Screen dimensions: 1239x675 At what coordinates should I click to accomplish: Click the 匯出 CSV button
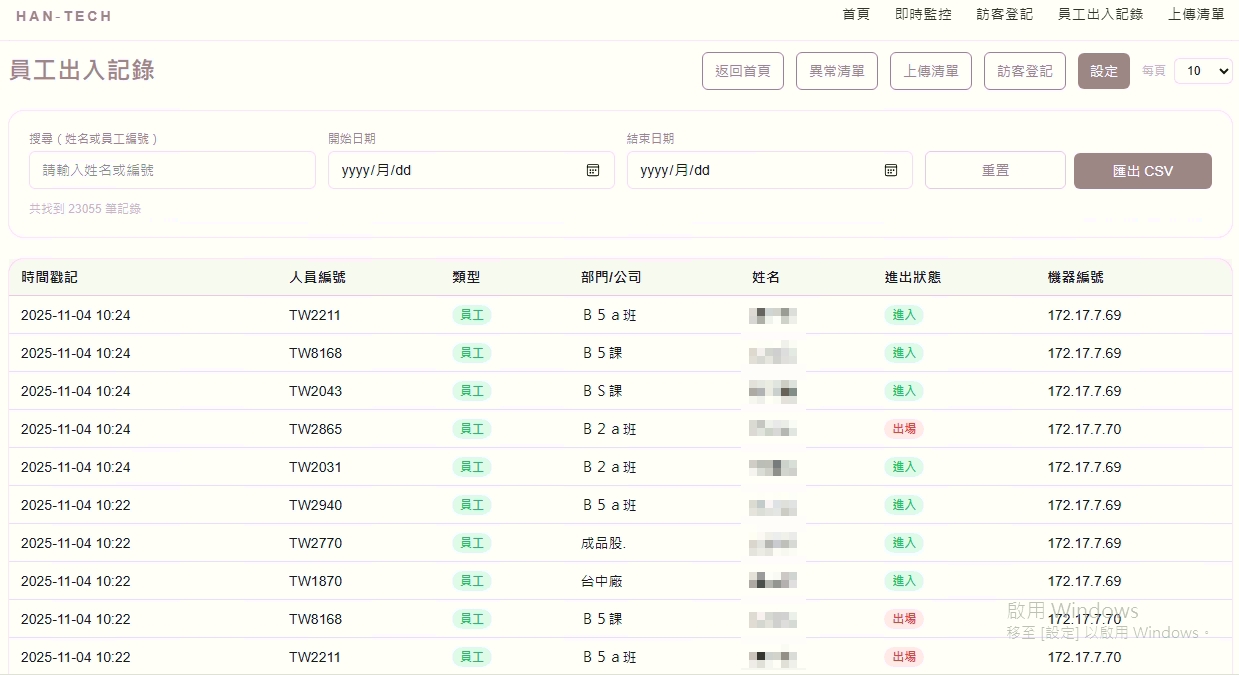1142,170
